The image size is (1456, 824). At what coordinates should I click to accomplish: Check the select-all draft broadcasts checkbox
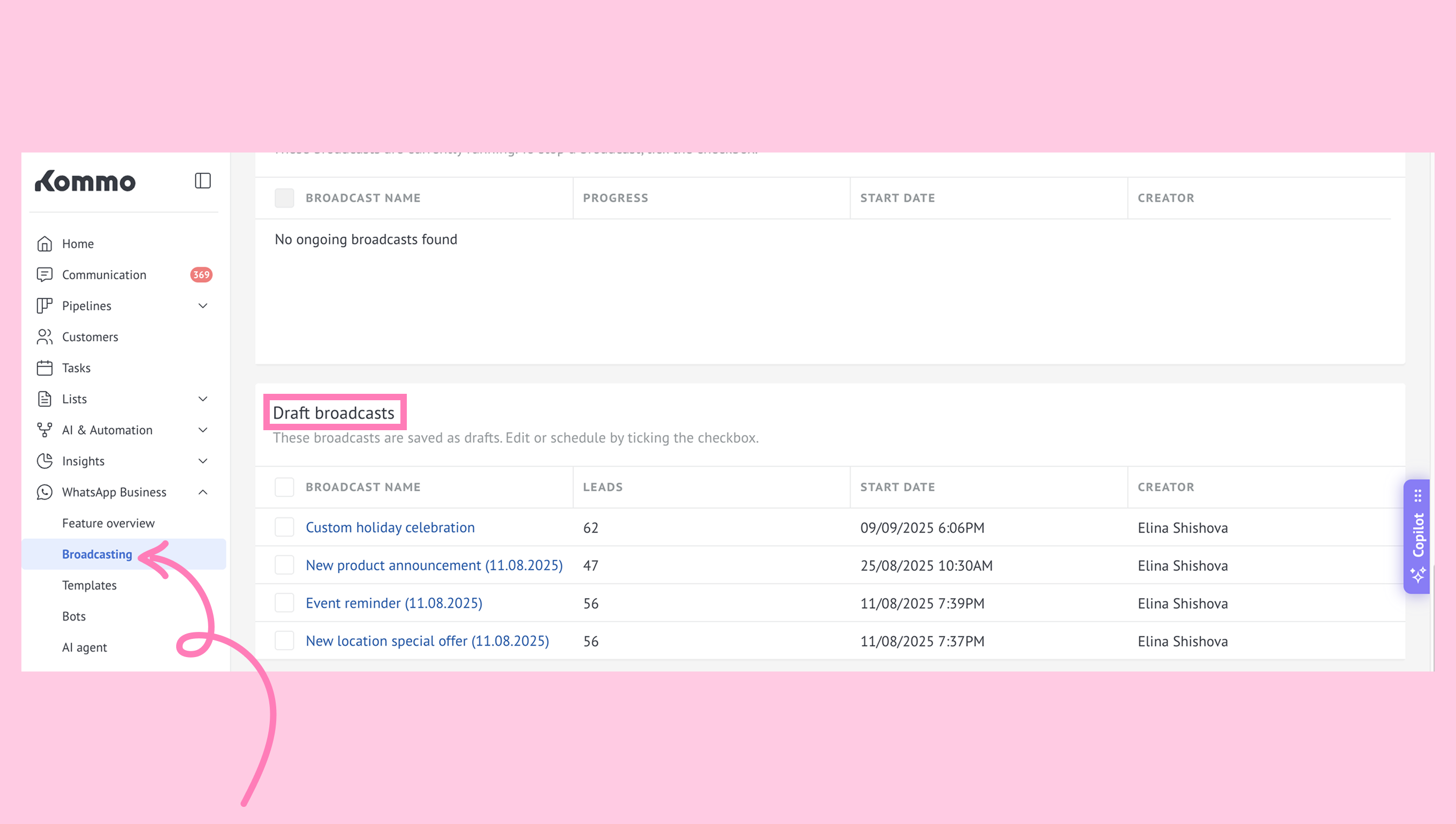[284, 487]
